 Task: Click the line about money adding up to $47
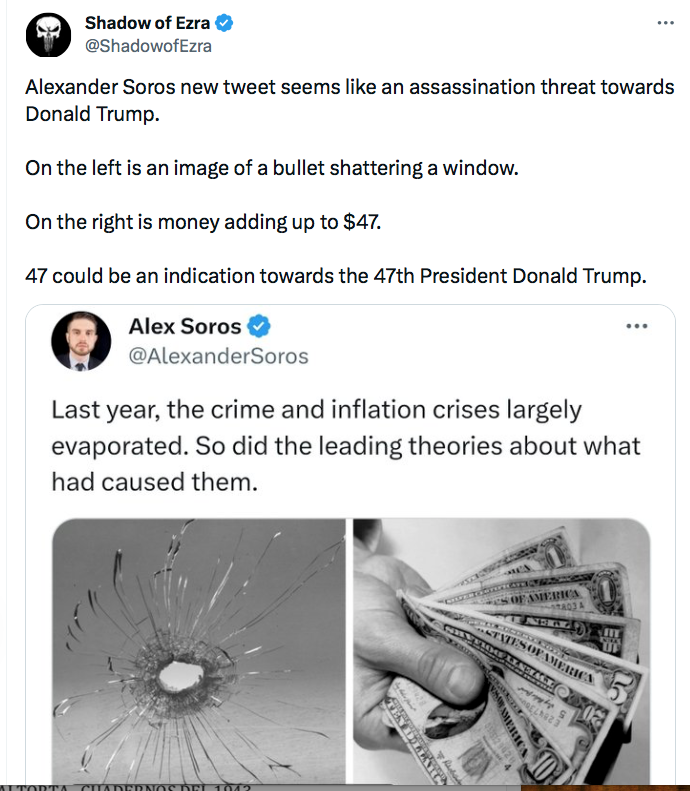tap(203, 222)
